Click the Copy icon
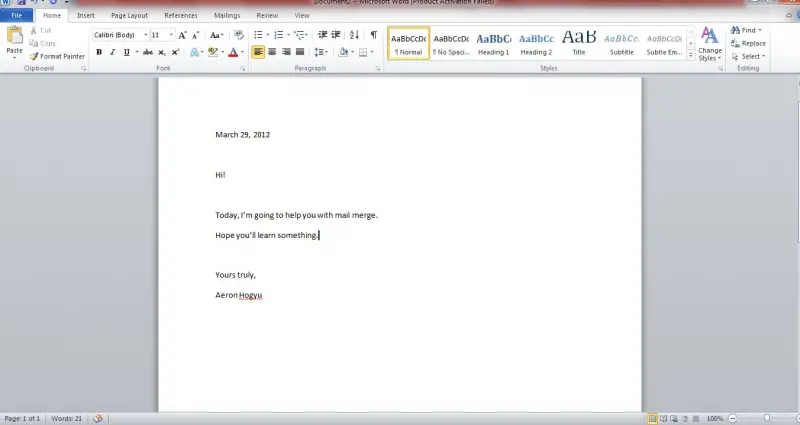The image size is (800, 425). [x=33, y=43]
